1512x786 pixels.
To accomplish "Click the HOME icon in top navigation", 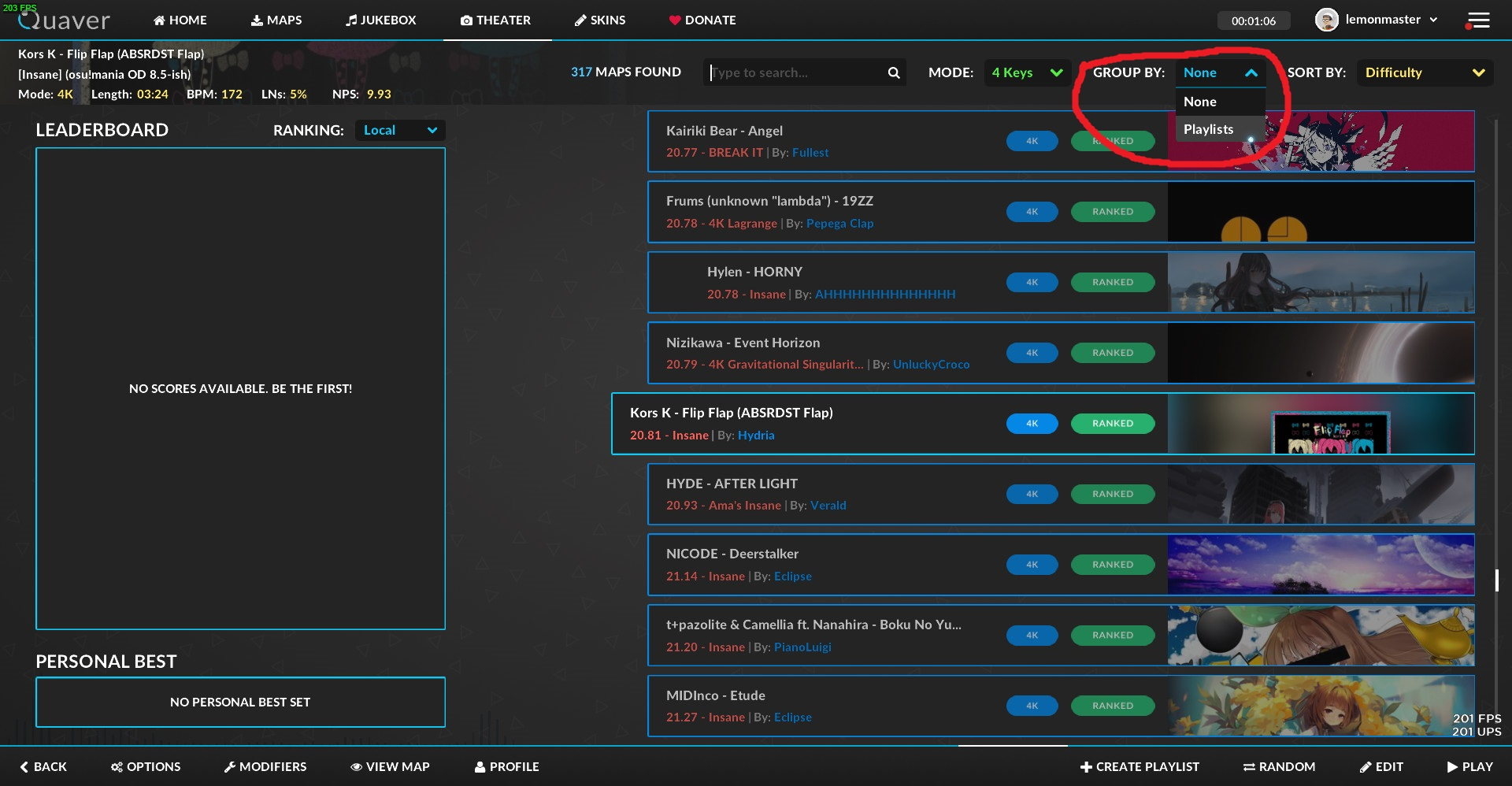I will click(x=158, y=20).
